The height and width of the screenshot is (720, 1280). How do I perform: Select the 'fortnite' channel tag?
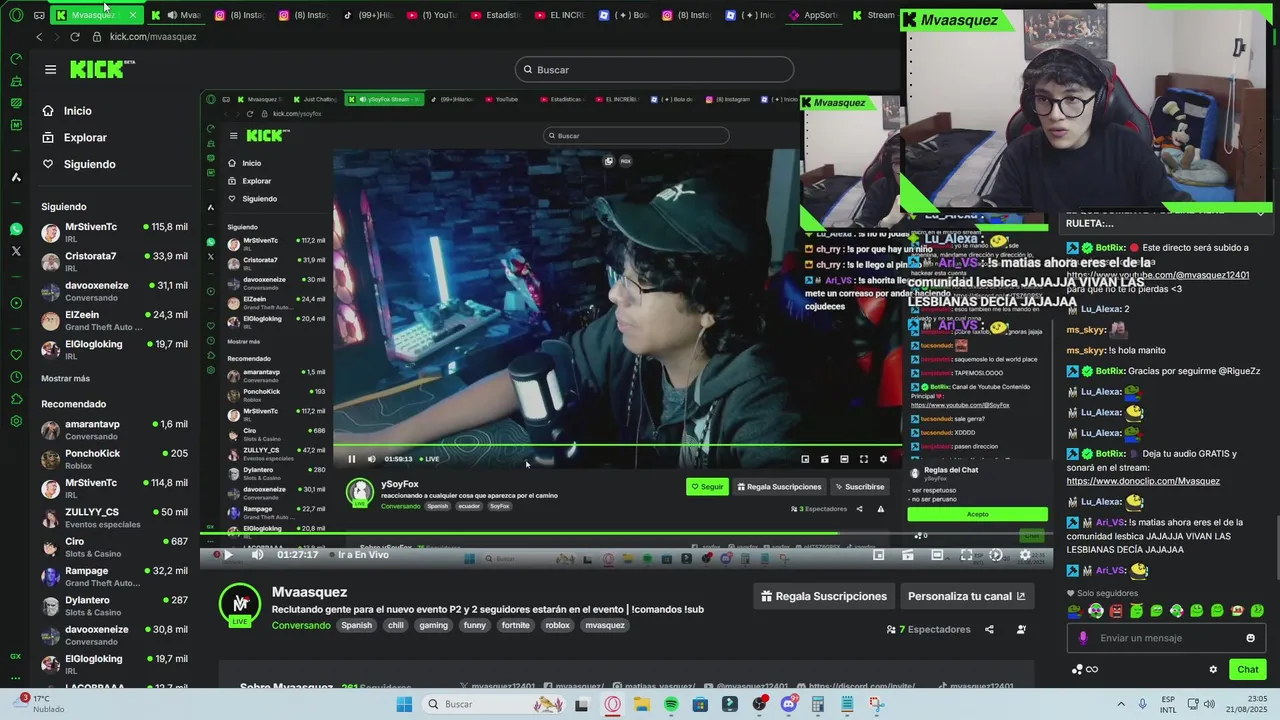(x=515, y=625)
